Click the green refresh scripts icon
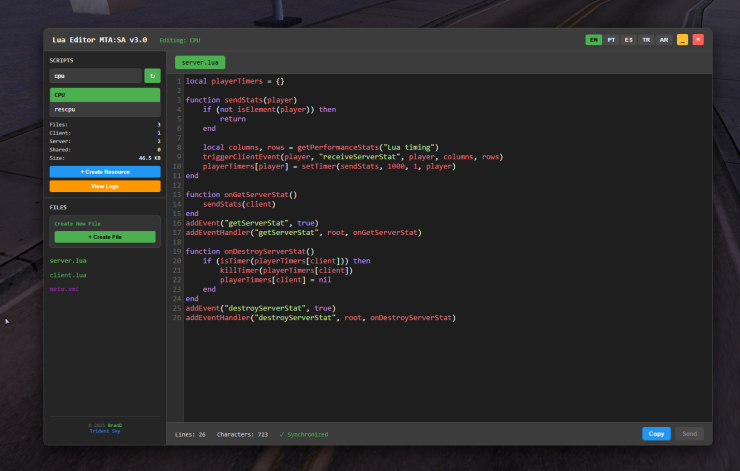This screenshot has width=740, height=471. 152,75
